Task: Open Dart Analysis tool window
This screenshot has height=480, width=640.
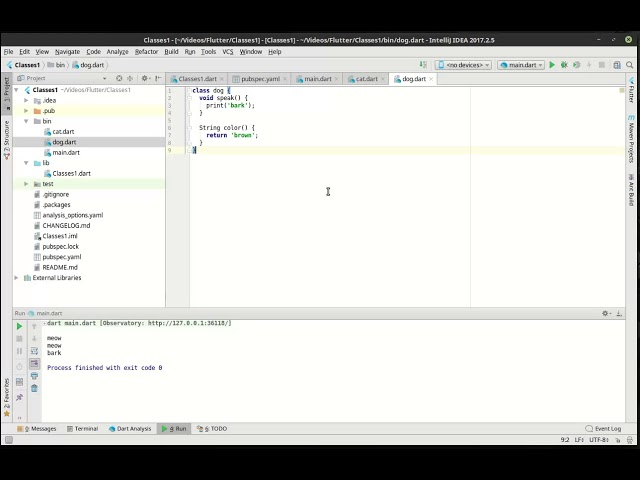Action: (130, 429)
